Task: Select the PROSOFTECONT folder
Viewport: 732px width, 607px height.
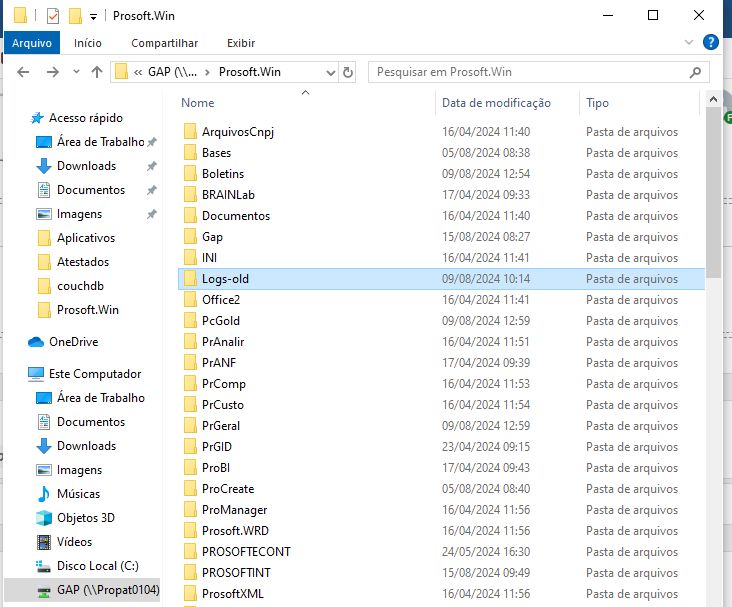Action: click(x=246, y=552)
